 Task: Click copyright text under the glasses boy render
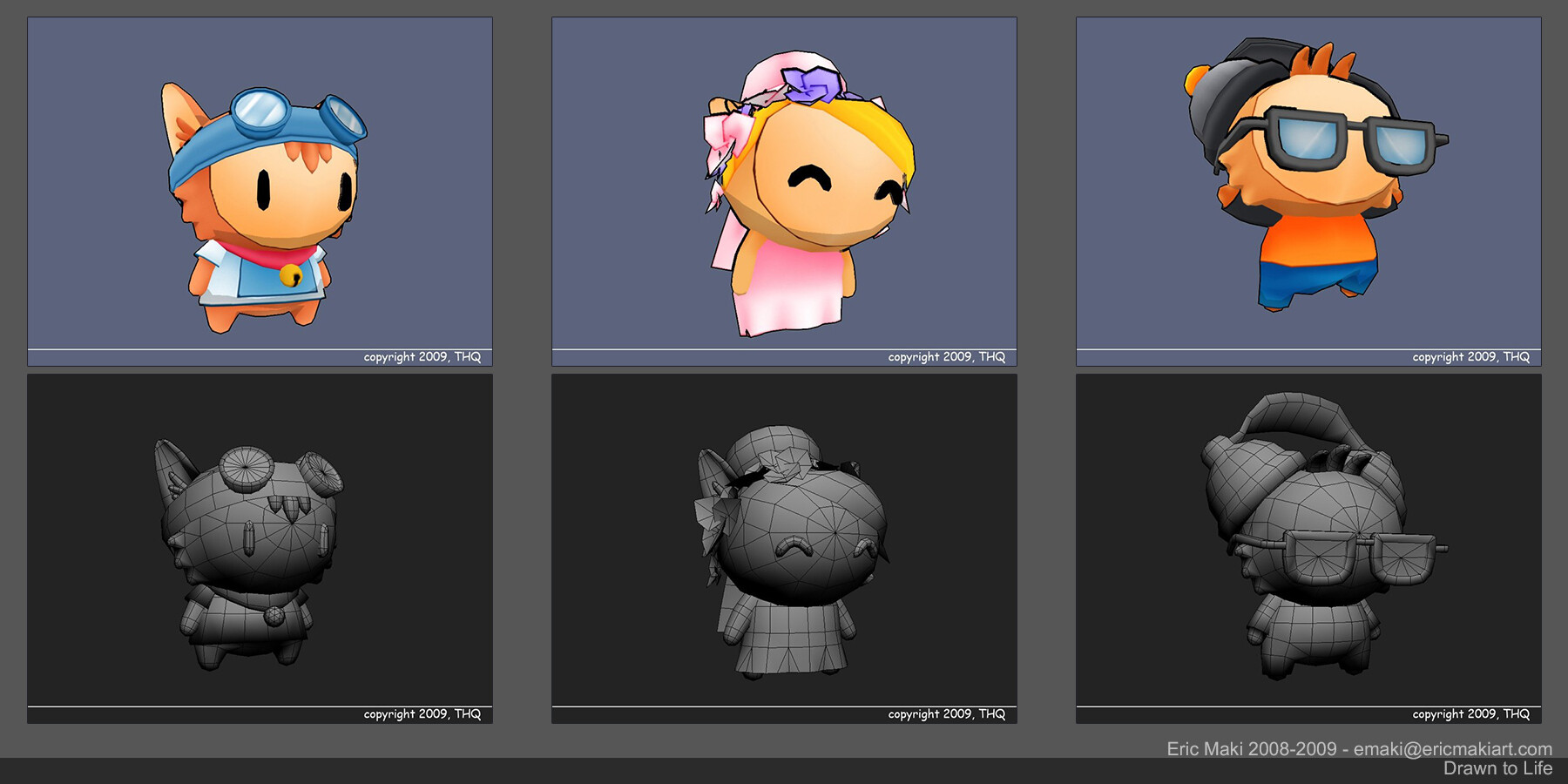[1470, 357]
